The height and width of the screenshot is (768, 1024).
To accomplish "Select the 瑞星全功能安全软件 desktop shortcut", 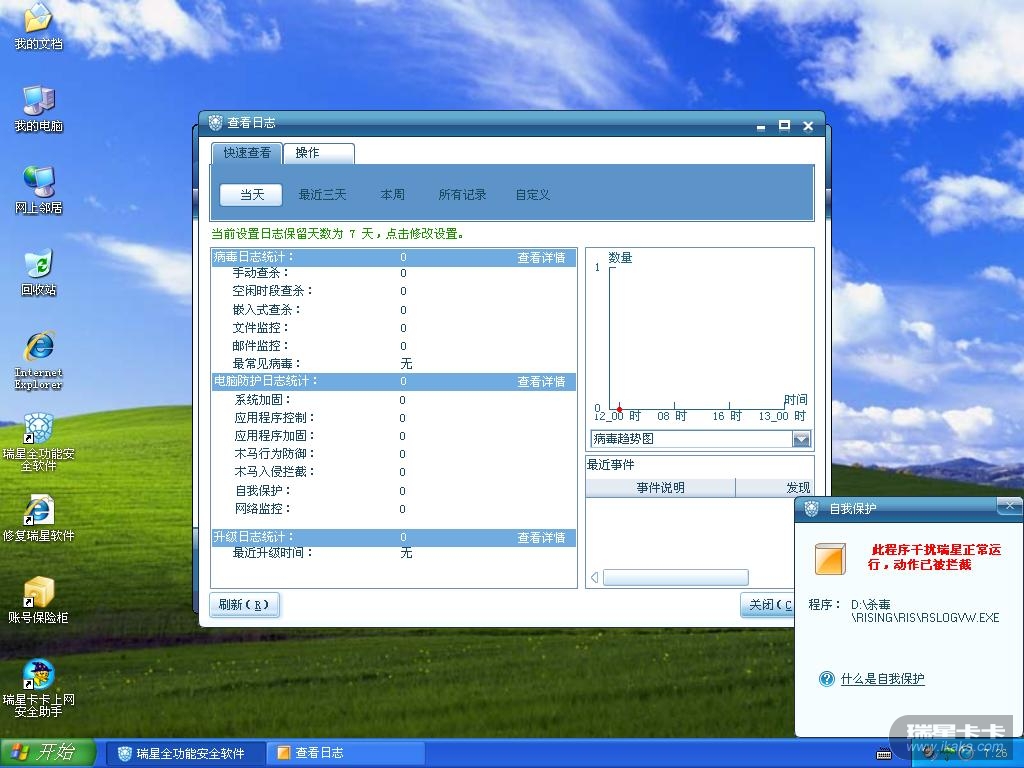I will click(x=38, y=442).
